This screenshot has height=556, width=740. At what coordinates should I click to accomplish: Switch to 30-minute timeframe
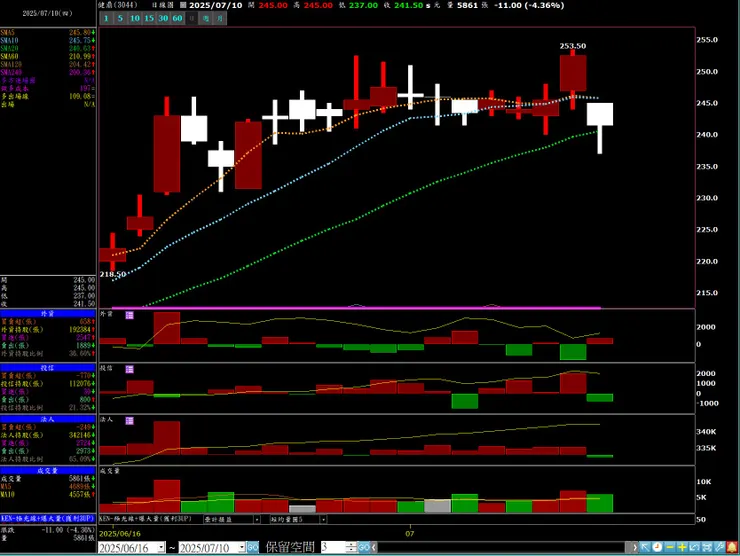[163, 18]
